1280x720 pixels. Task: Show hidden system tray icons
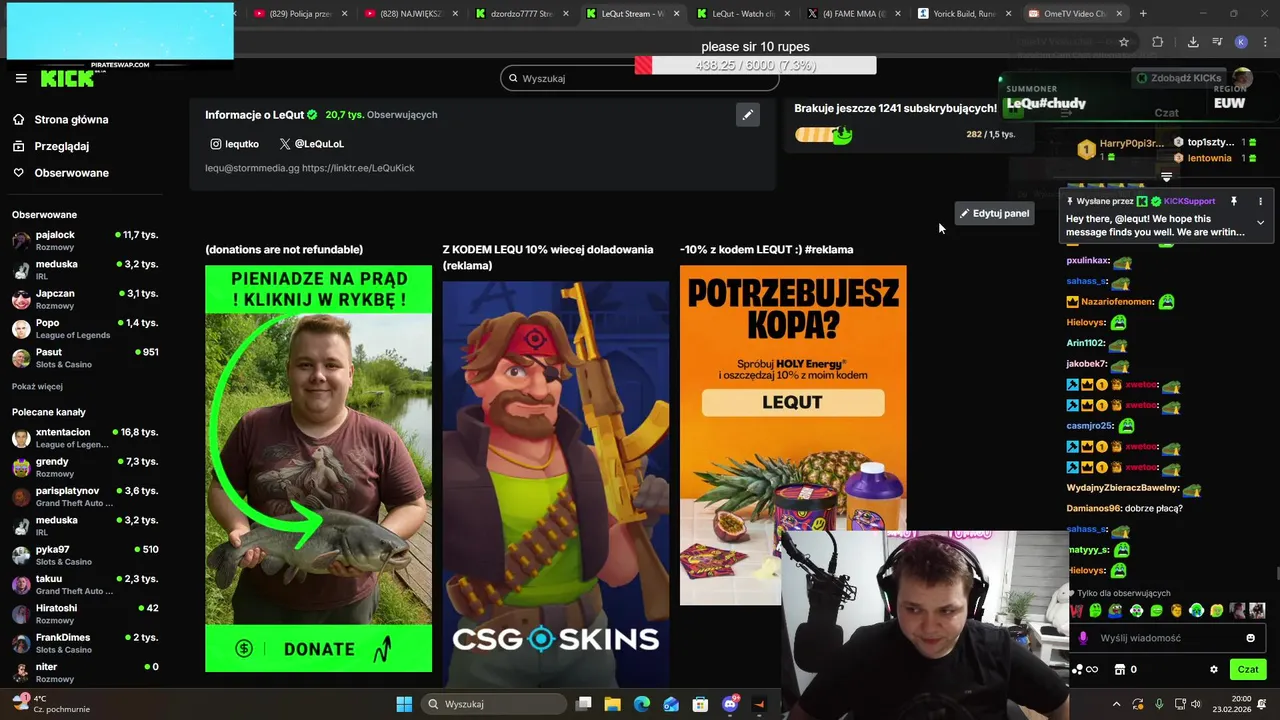[x=1117, y=704]
